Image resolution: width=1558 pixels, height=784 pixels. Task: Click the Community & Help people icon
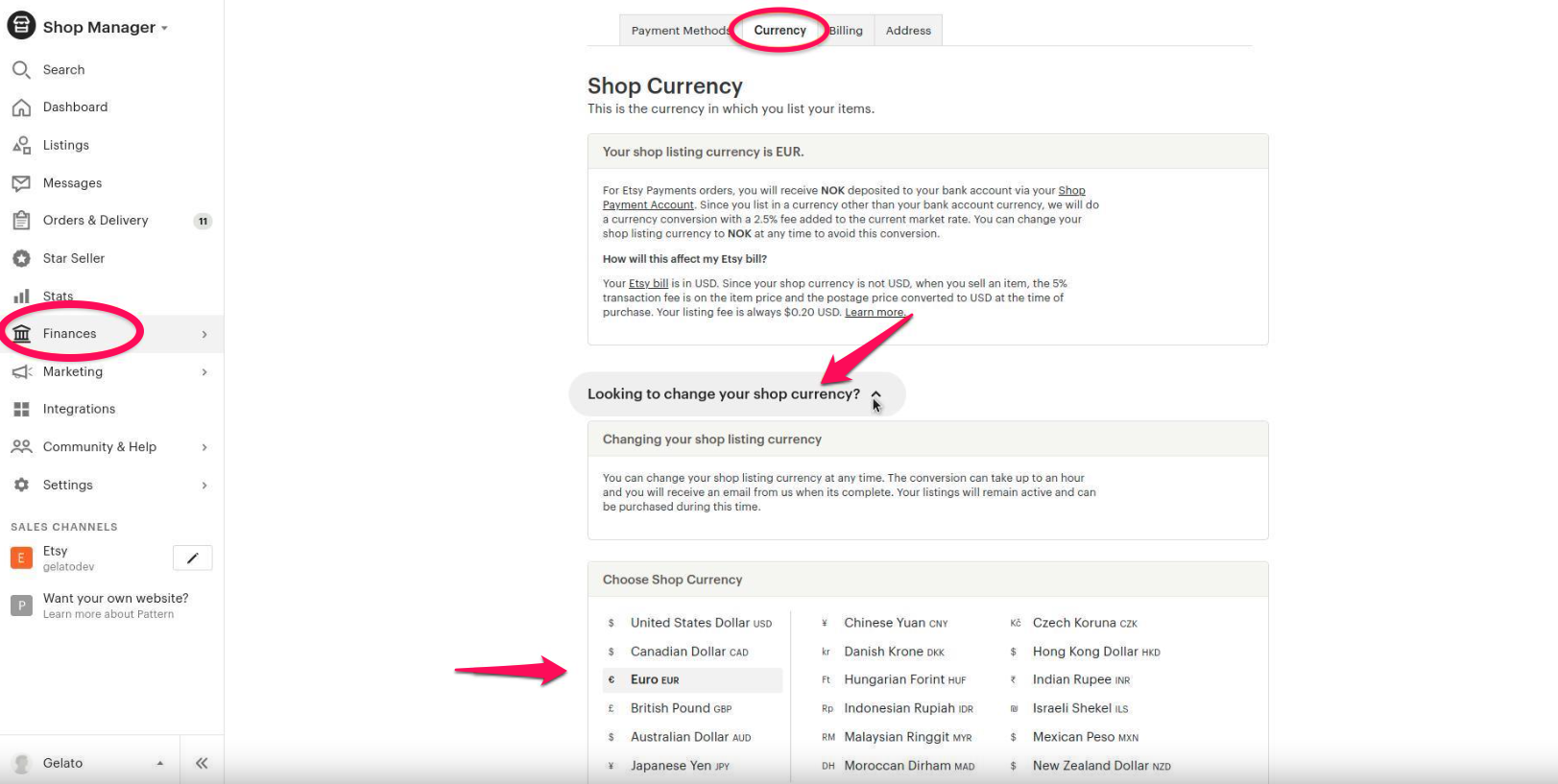tap(21, 446)
